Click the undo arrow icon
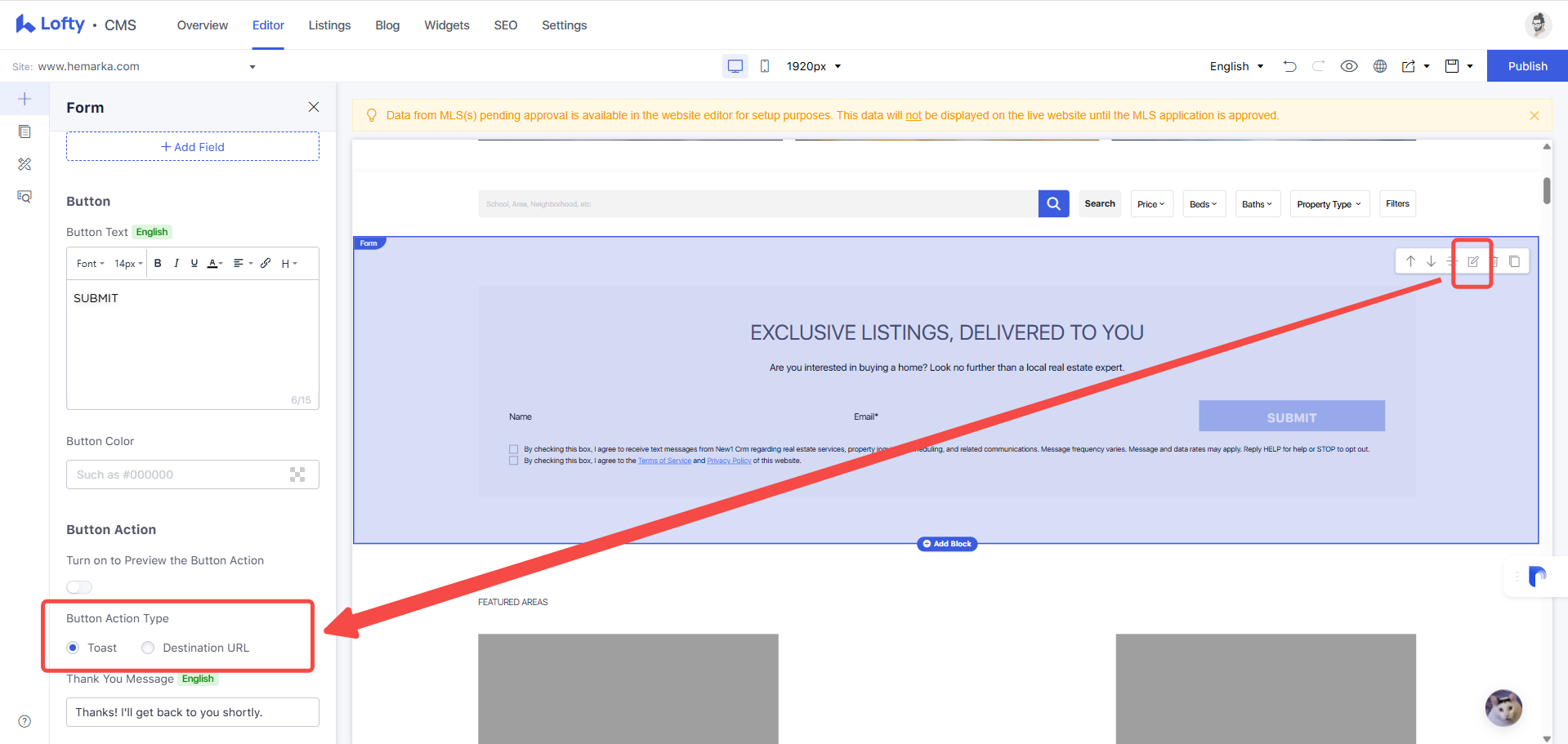 [x=1289, y=66]
